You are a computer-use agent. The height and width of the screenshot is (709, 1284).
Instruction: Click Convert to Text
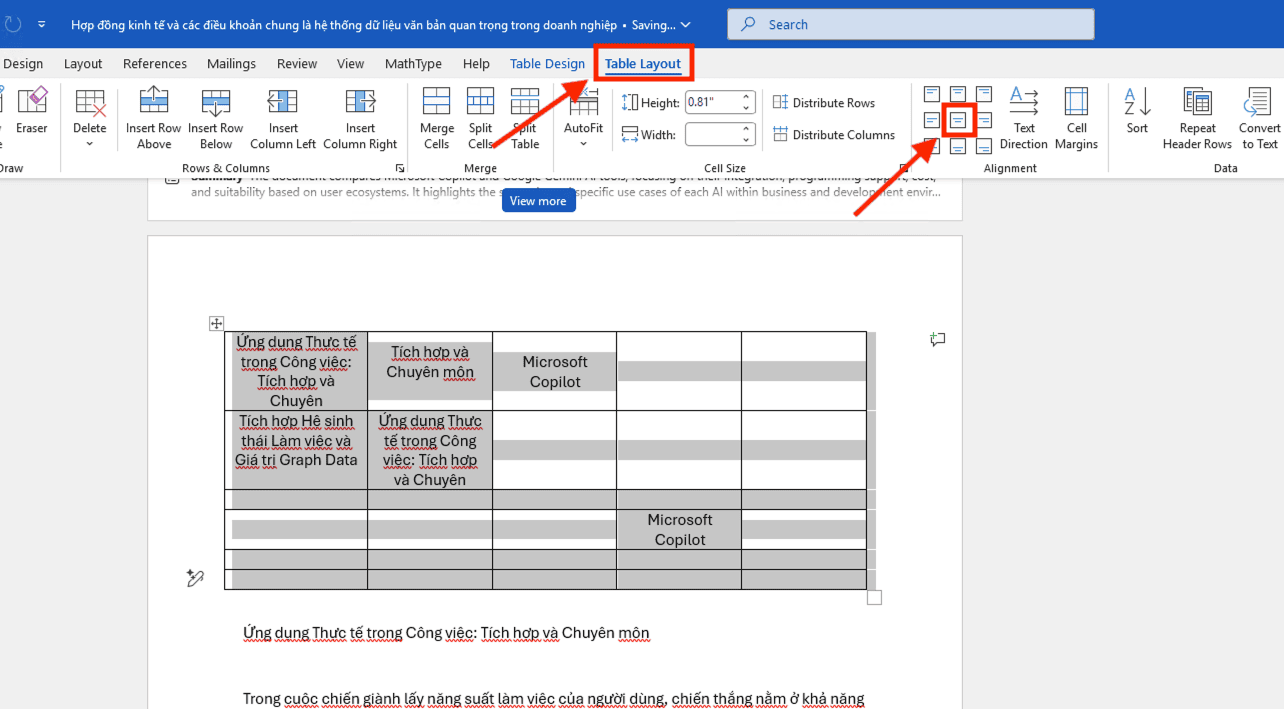(x=1257, y=118)
